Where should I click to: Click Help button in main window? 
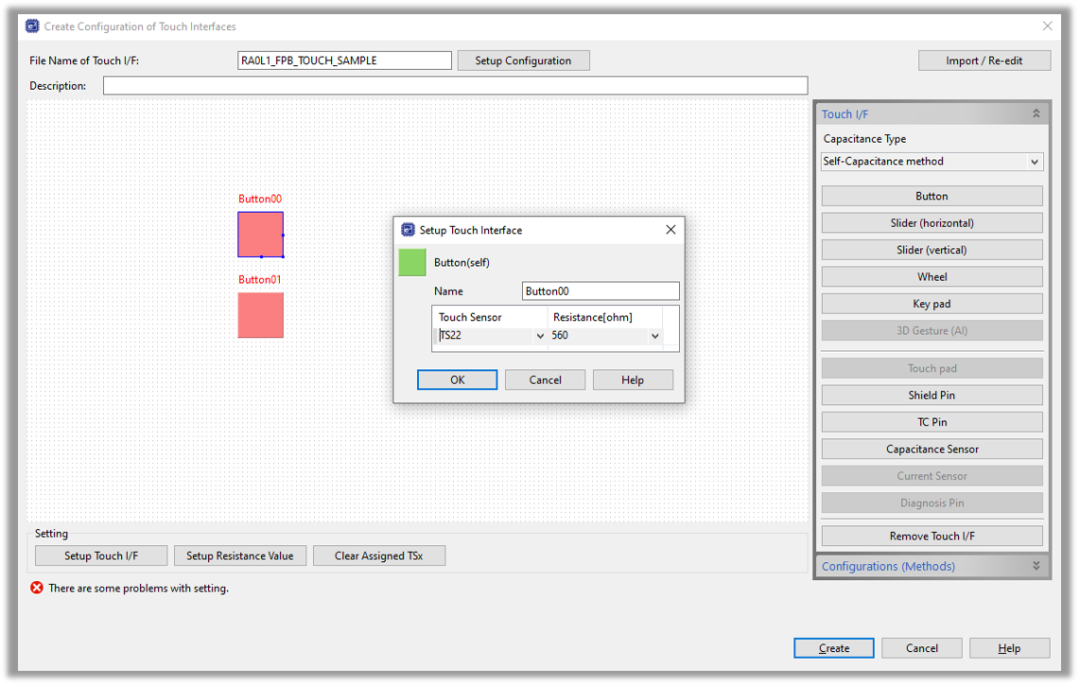point(1009,647)
